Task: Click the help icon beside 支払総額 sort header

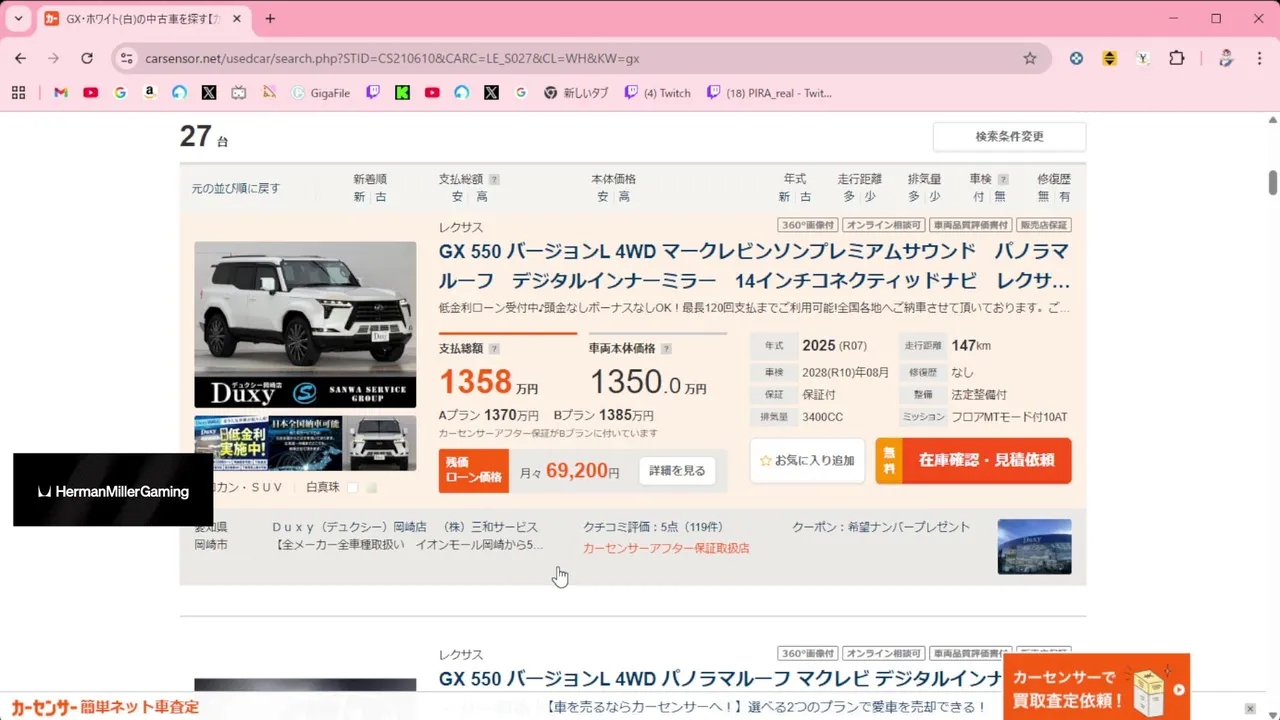Action: [494, 180]
